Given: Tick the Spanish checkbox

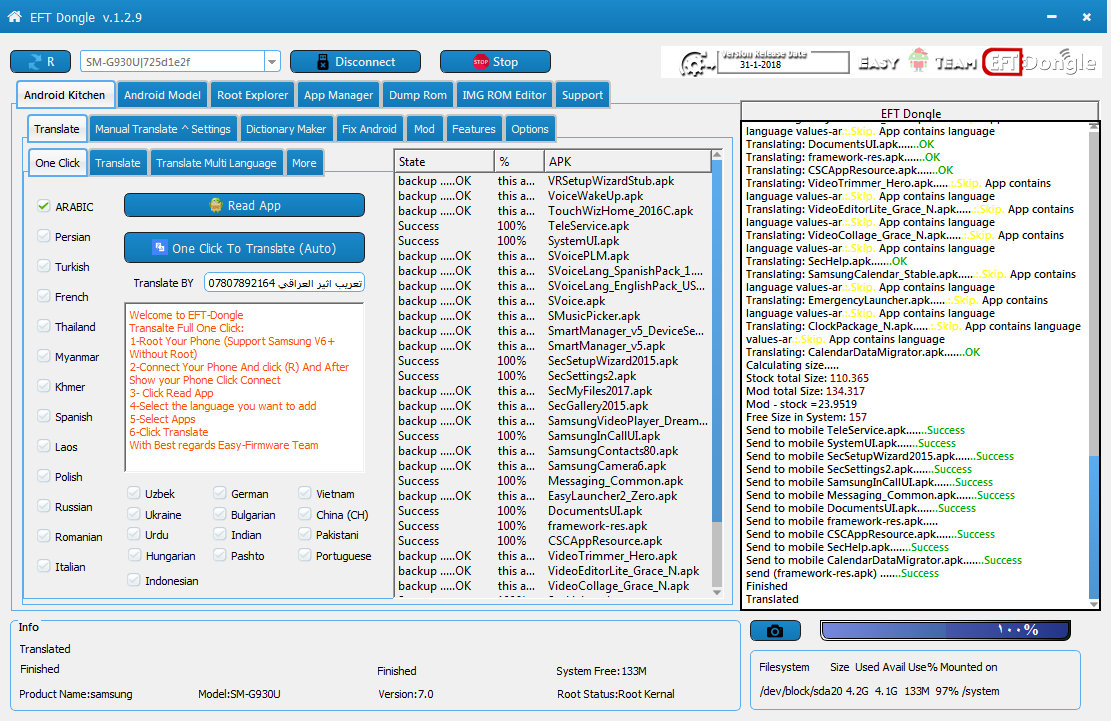Looking at the screenshot, I should [44, 416].
